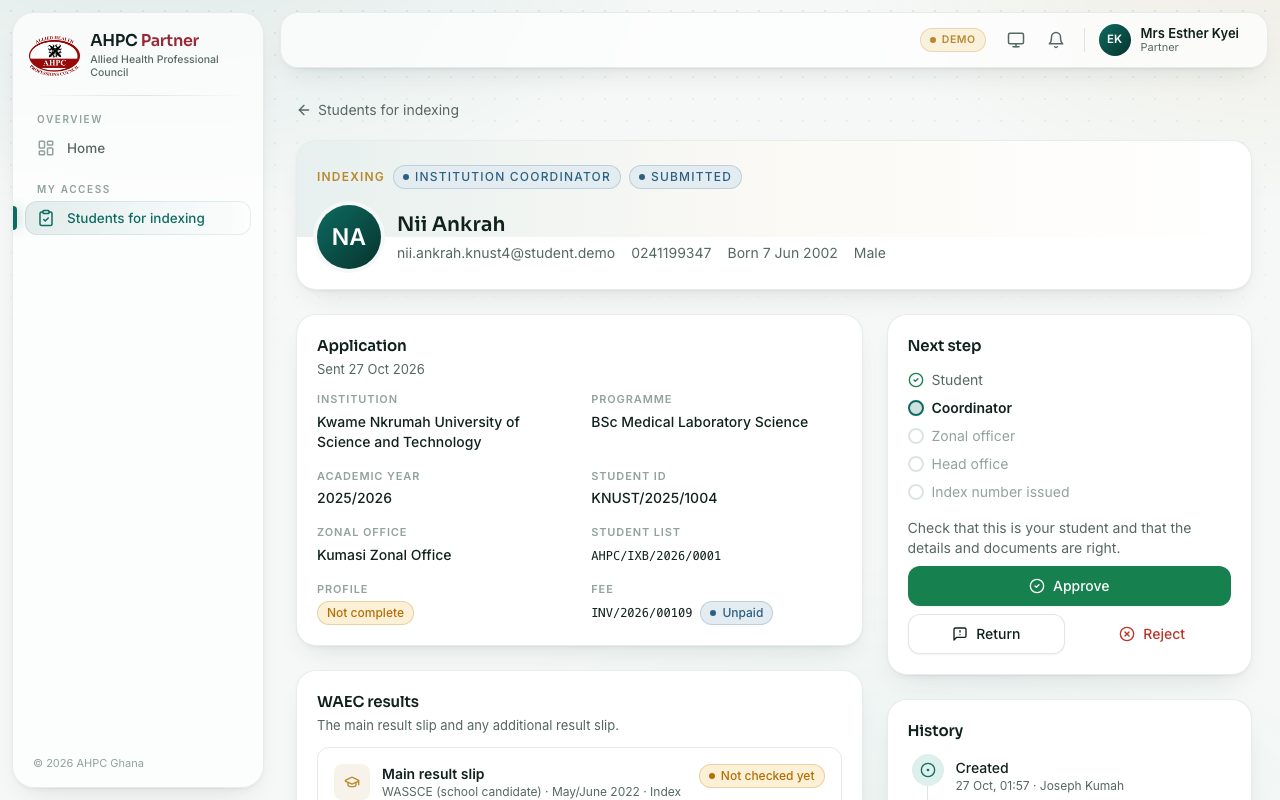
Task: Click the Head office step circle
Action: (x=916, y=464)
